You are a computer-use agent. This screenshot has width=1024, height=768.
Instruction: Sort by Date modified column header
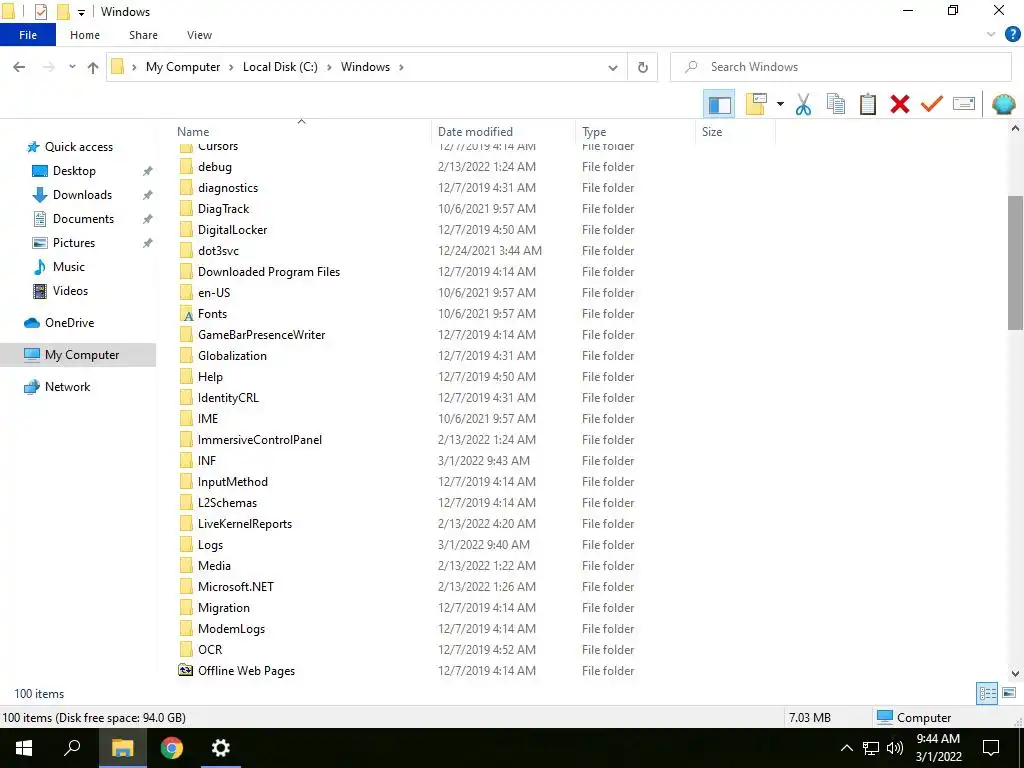475,132
